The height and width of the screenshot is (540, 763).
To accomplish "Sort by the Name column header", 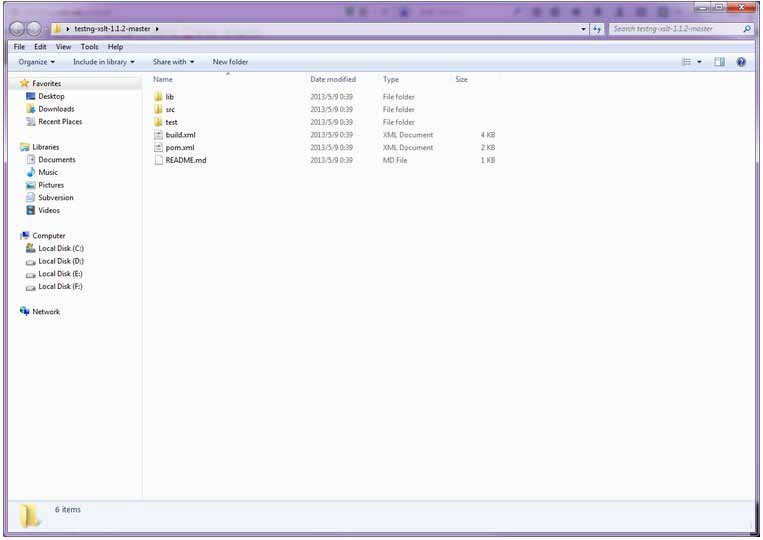I will tap(163, 79).
